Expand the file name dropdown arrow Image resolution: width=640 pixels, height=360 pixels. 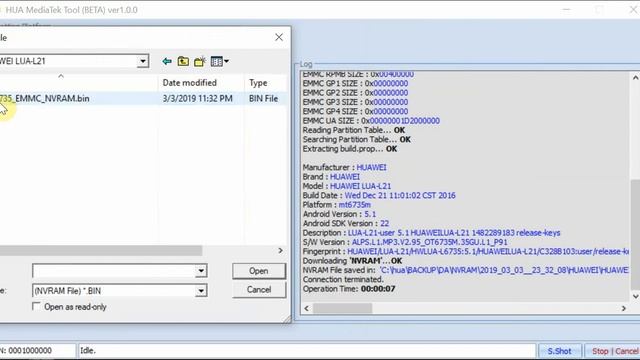coord(201,271)
